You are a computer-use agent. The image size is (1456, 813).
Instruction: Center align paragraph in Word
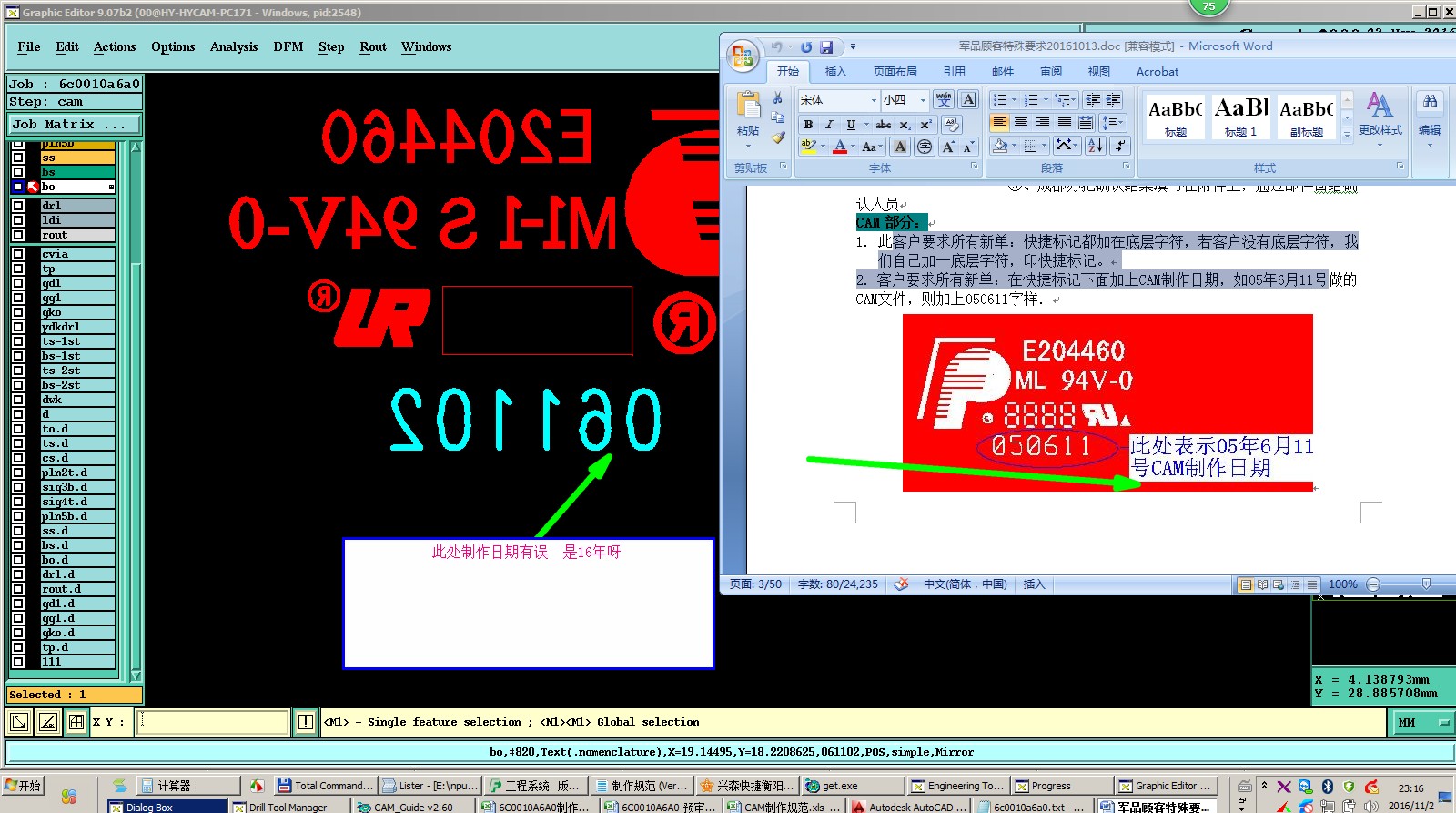[x=1021, y=123]
